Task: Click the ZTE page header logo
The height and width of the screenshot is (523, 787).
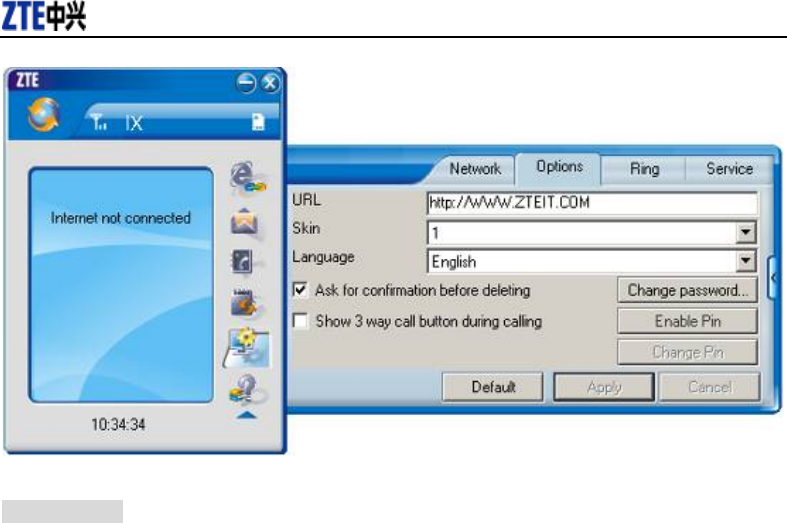Action: [44, 16]
